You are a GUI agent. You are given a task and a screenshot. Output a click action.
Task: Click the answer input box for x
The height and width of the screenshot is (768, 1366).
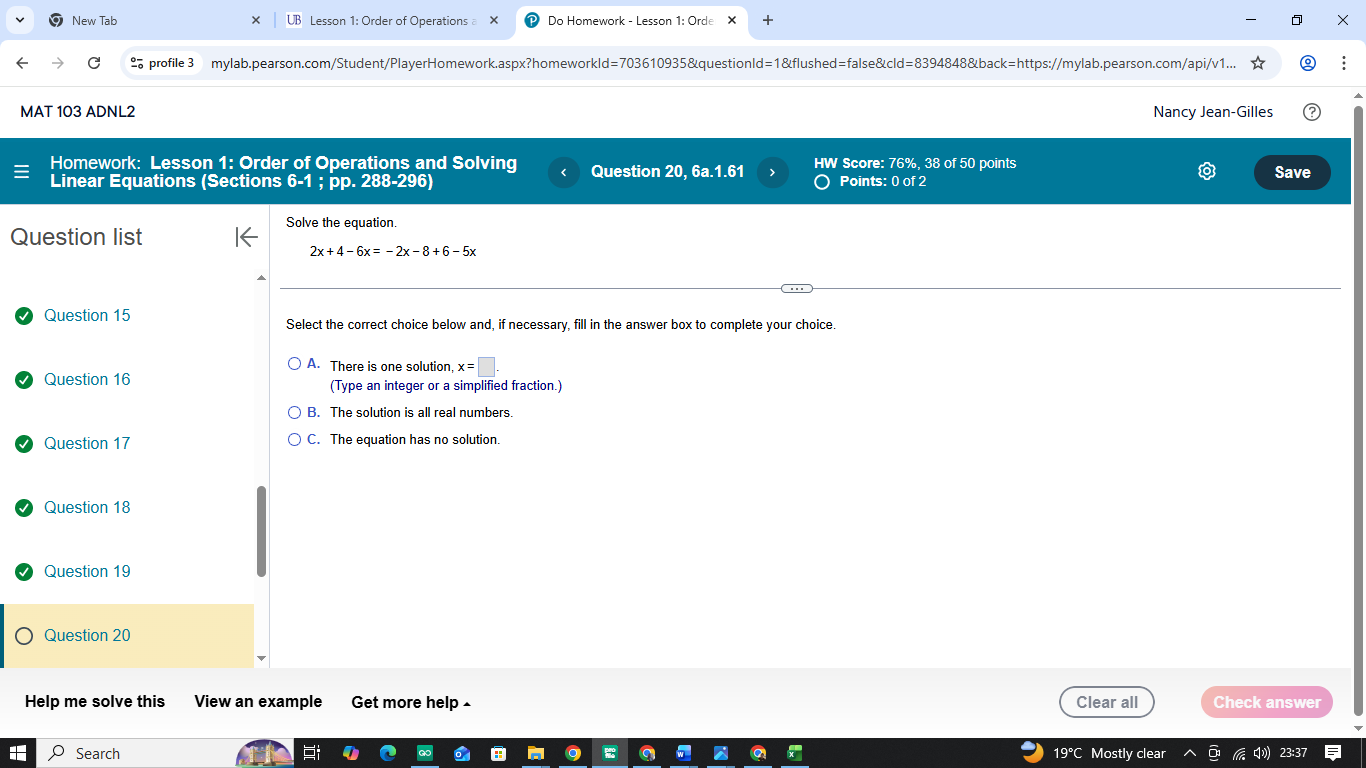coord(486,366)
